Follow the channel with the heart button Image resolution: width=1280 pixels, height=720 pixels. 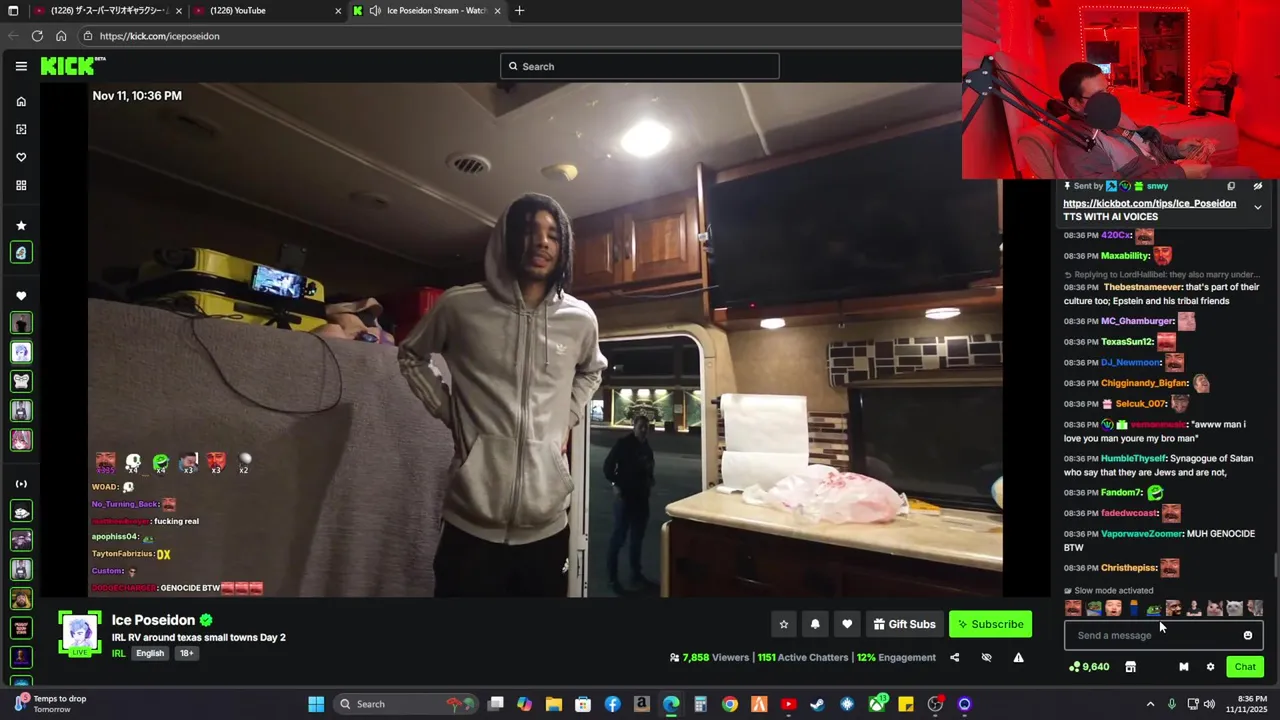pyautogui.click(x=847, y=624)
